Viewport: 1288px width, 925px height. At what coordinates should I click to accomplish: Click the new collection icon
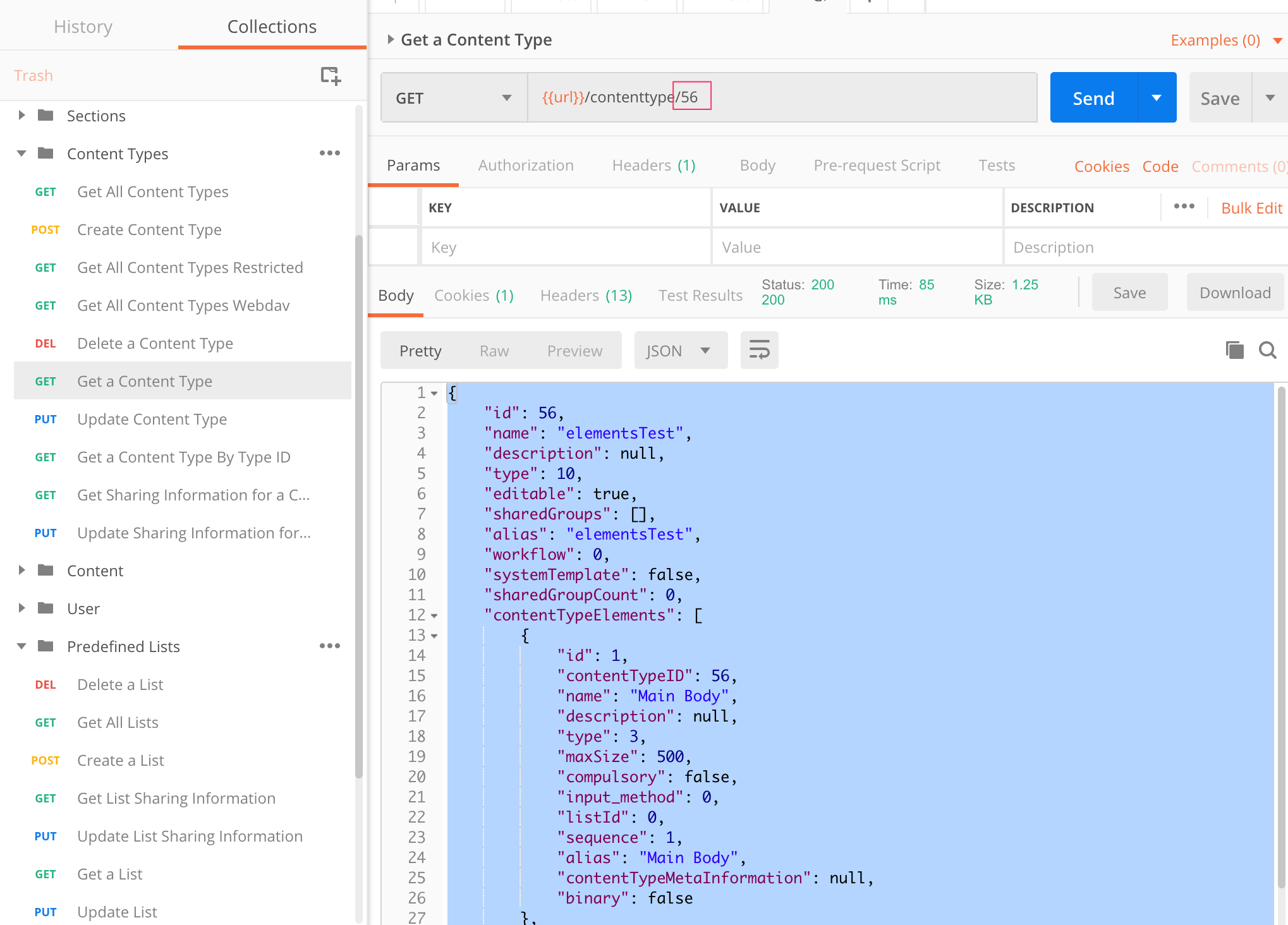click(x=330, y=76)
